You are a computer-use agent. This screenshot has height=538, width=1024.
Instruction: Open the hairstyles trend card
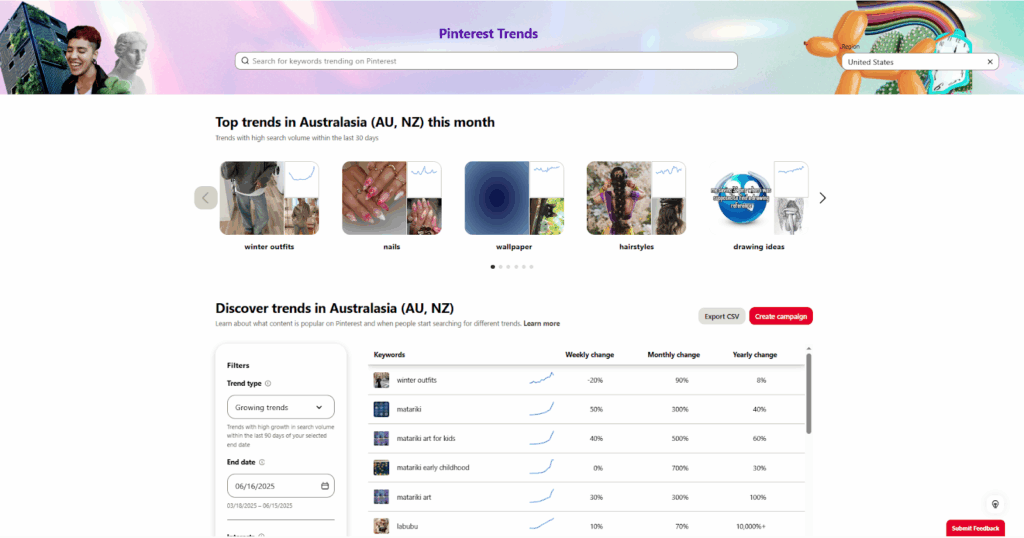tap(636, 206)
